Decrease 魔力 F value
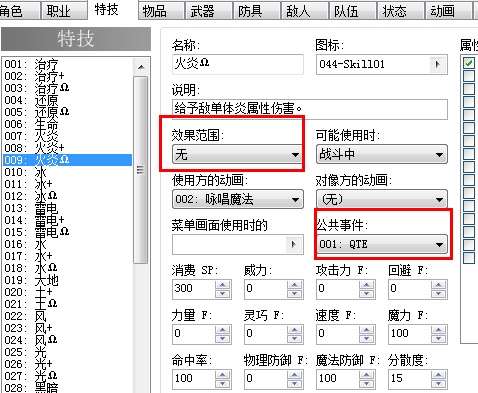 click(x=438, y=338)
